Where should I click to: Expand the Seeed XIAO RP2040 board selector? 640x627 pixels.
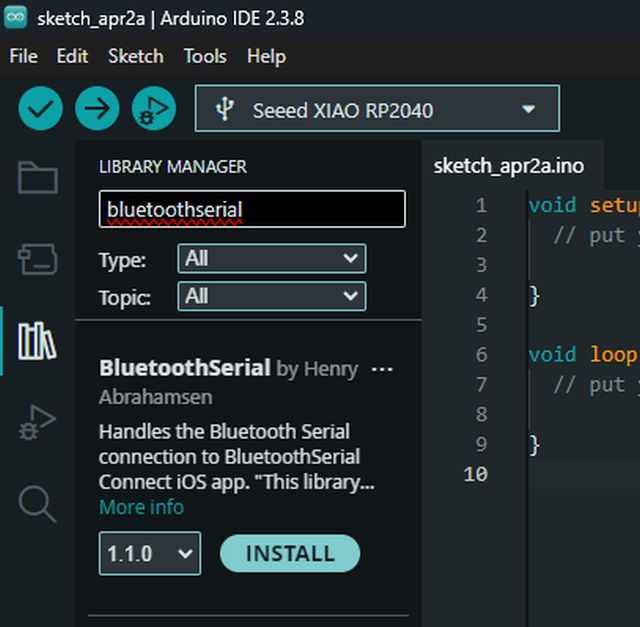tap(377, 109)
